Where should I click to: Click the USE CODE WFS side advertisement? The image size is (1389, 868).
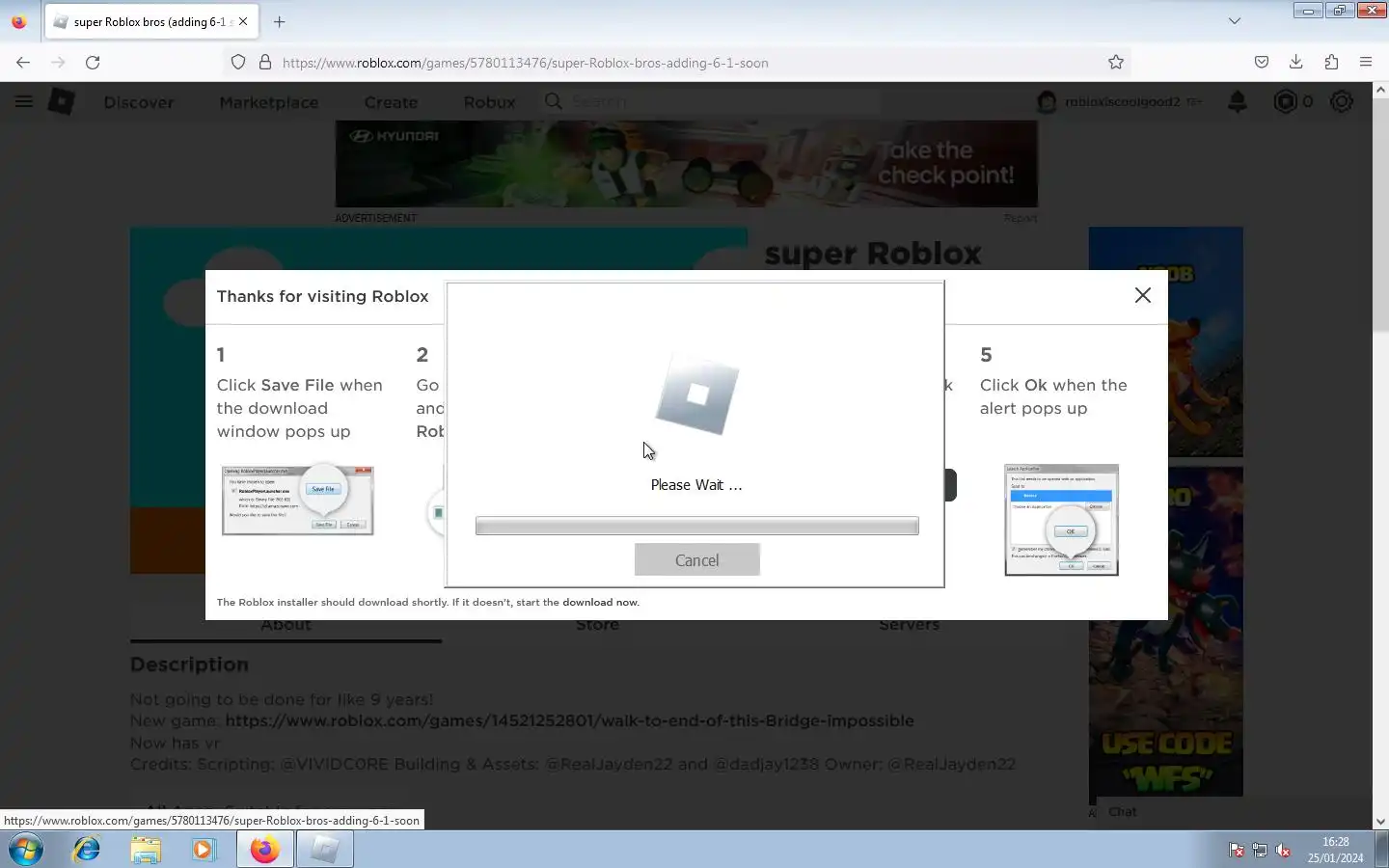[x=1166, y=632]
